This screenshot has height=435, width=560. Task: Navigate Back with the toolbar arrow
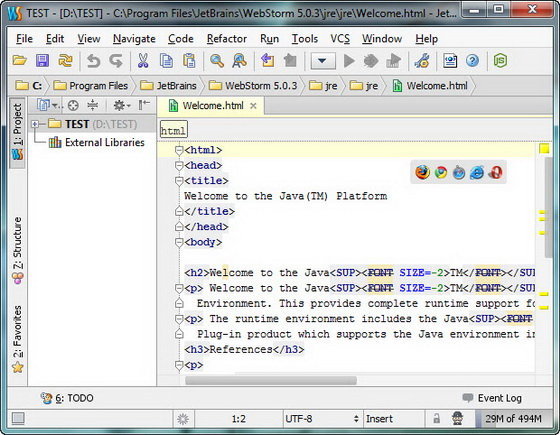(x=268, y=61)
